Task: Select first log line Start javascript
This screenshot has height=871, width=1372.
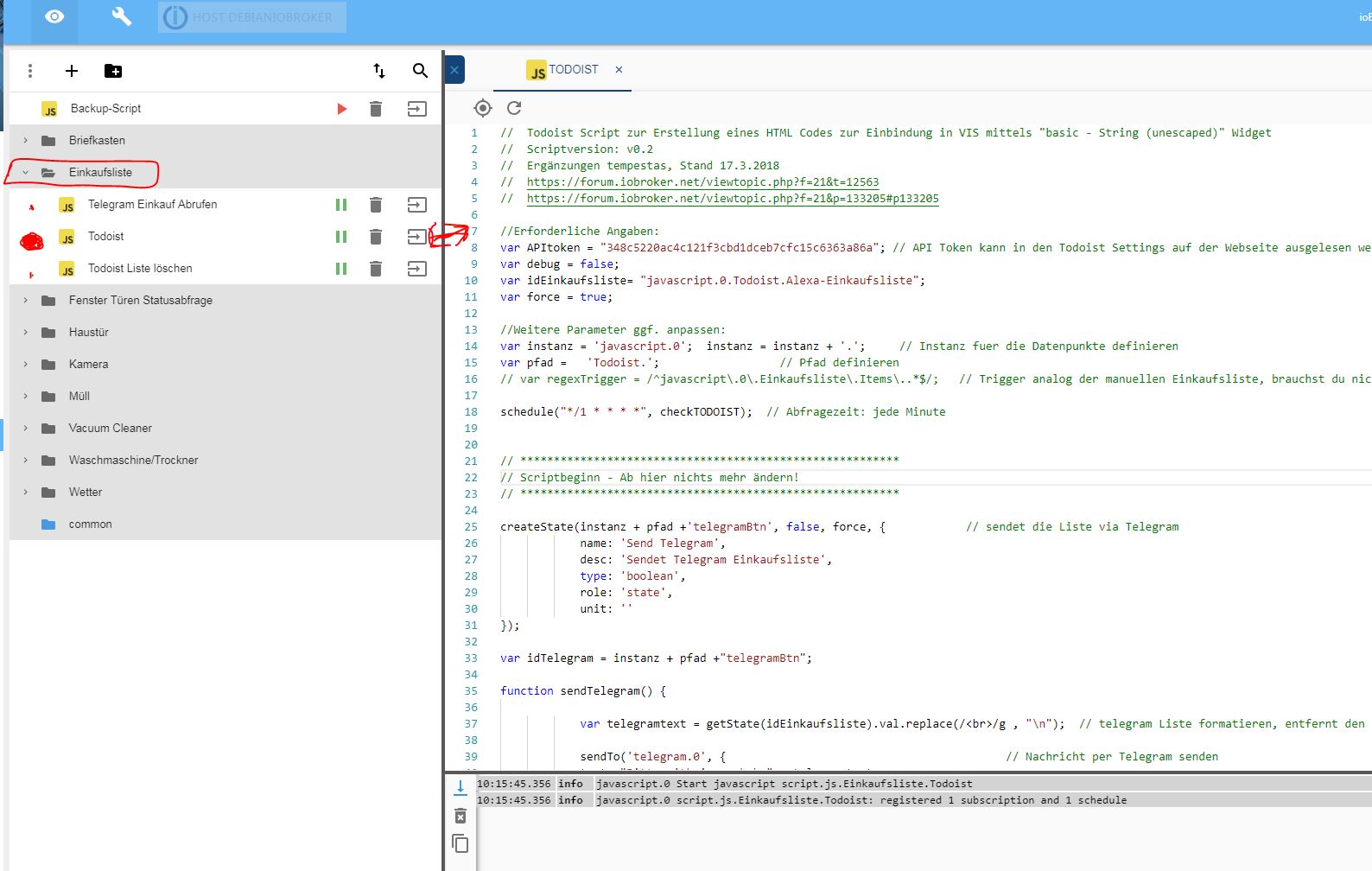Action: tap(924, 784)
